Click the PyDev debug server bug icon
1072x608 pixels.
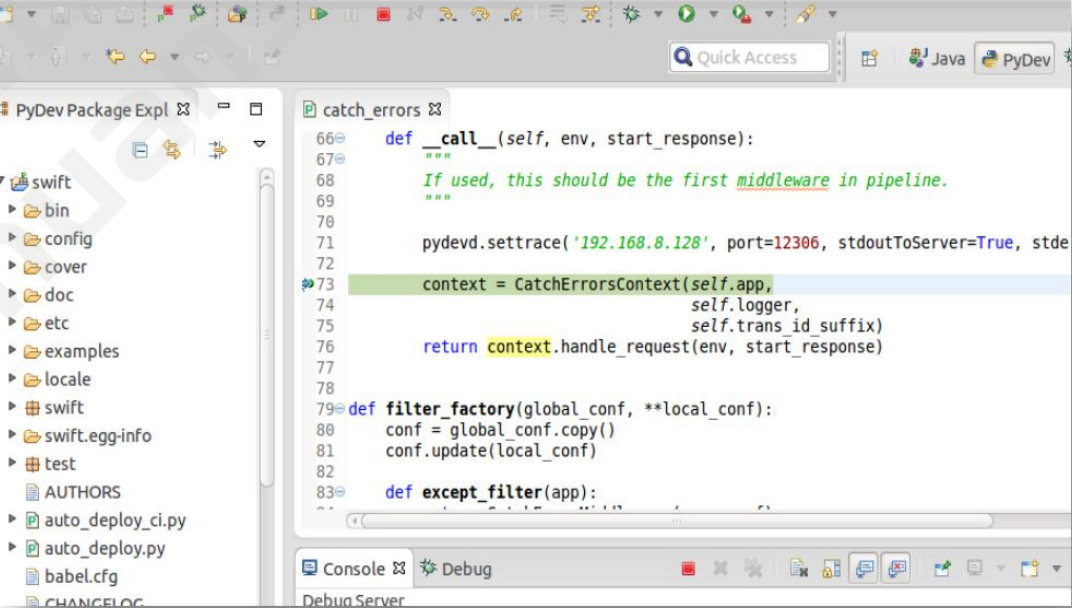198,13
